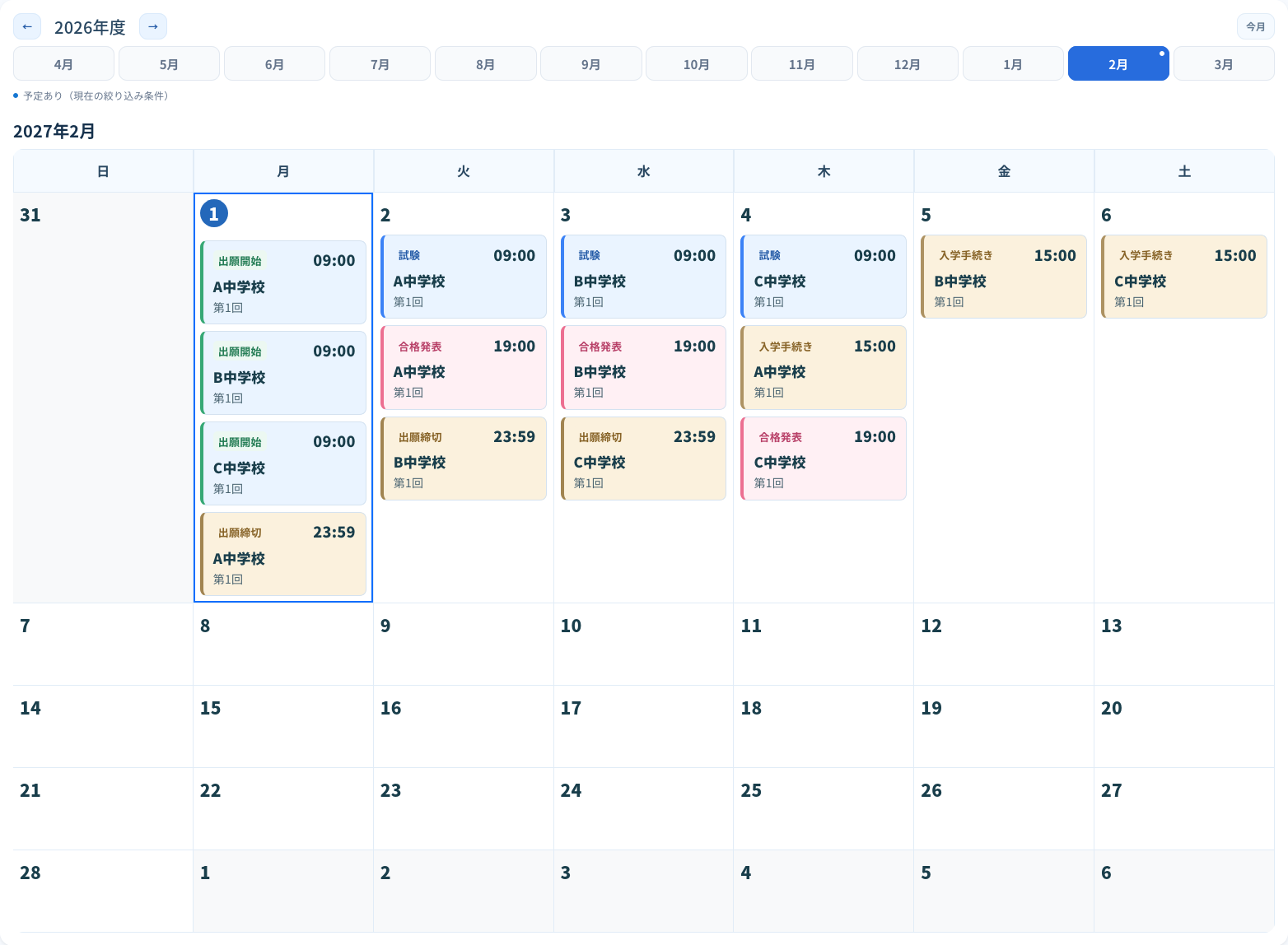Open C中学校 試験 09:00 event
Viewport: 1288px width, 945px height.
824,277
